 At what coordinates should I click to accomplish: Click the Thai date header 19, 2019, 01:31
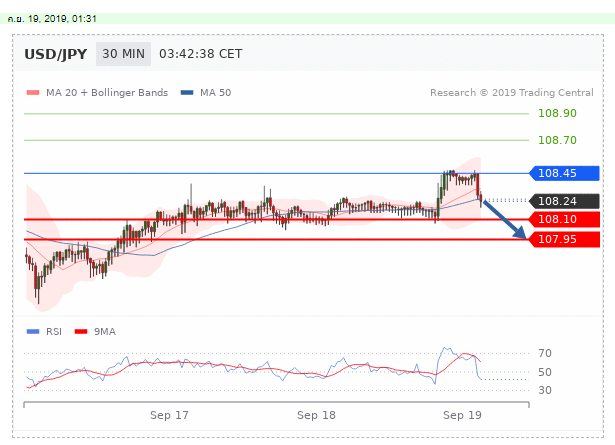coord(52,19)
